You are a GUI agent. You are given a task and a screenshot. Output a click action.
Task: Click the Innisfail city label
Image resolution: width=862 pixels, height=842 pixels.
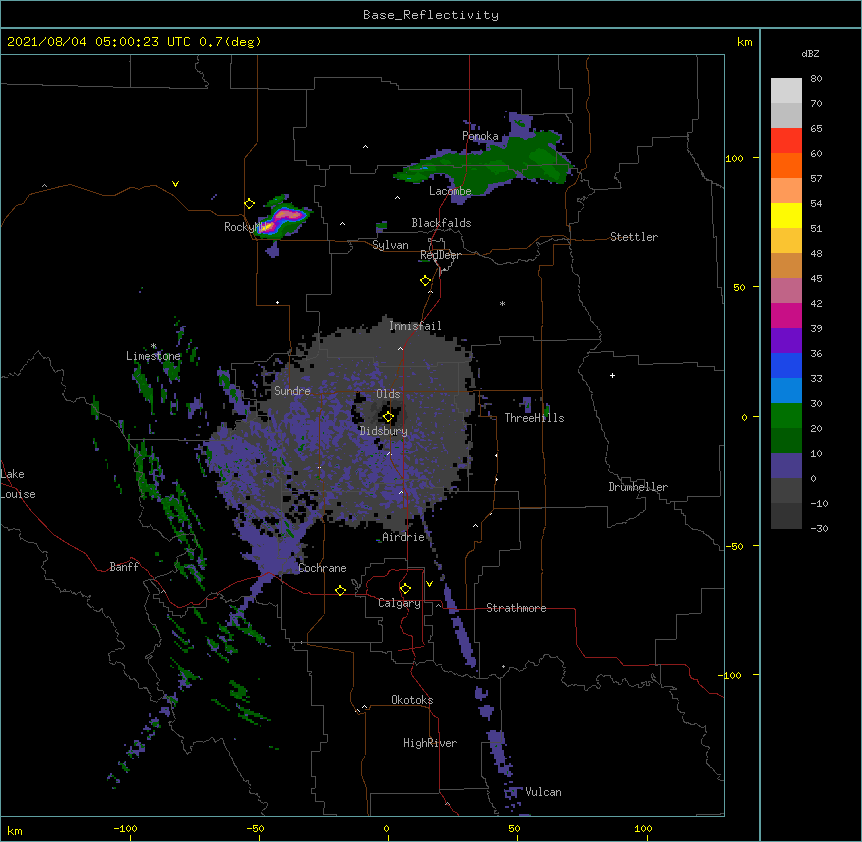tap(415, 326)
